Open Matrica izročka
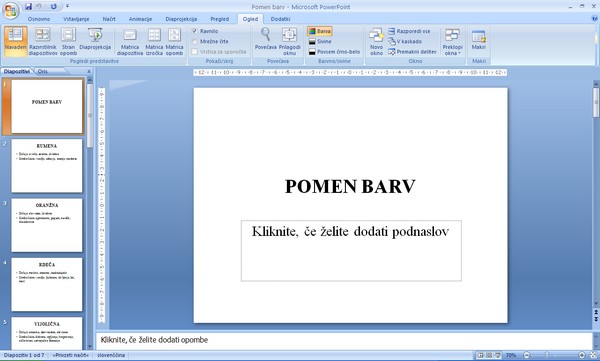 pos(154,41)
